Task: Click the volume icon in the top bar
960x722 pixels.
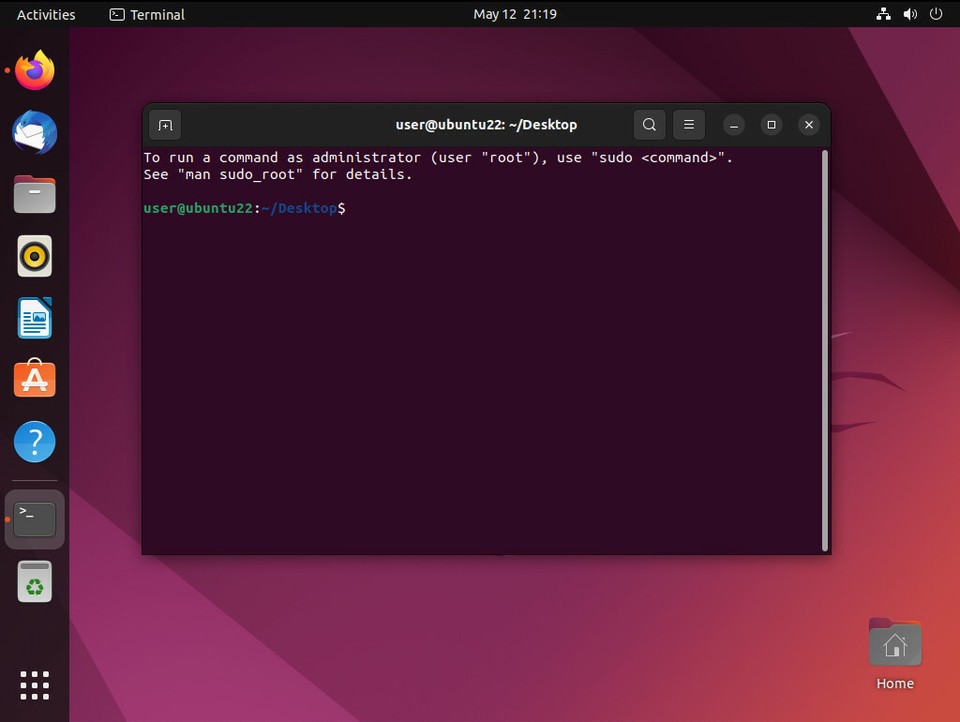Action: pyautogui.click(x=908, y=14)
